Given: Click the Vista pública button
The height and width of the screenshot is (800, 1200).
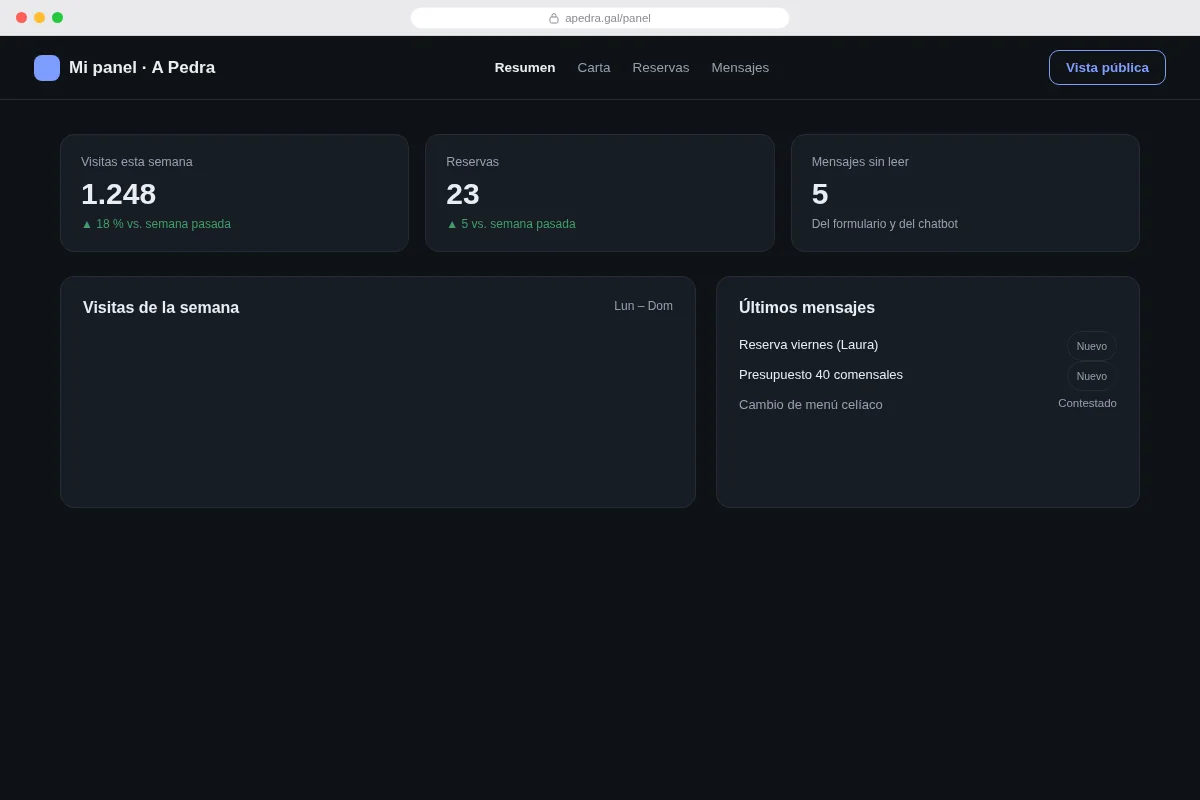Looking at the screenshot, I should click(x=1107, y=68).
